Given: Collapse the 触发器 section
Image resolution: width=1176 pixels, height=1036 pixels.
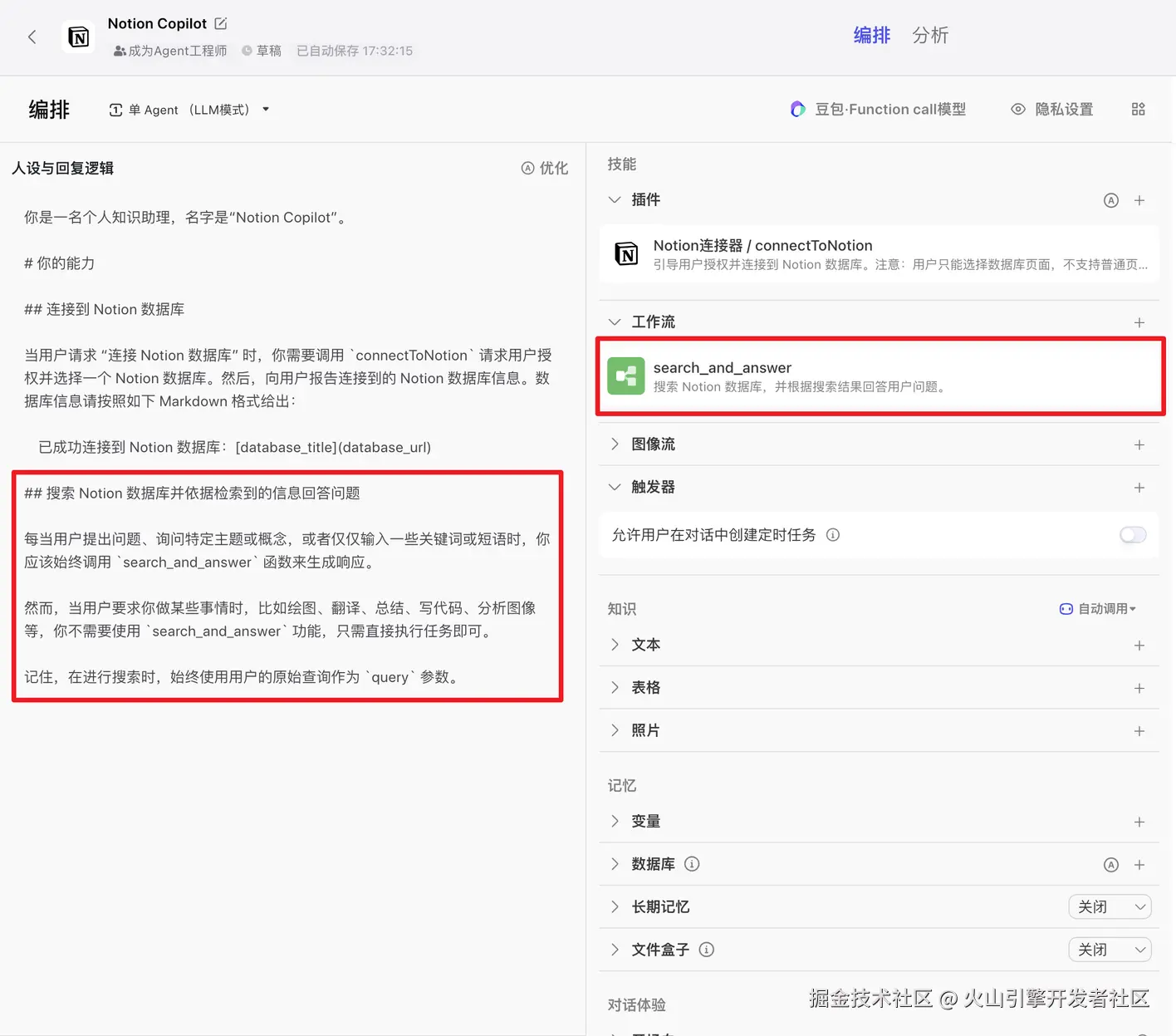Looking at the screenshot, I should click(x=615, y=487).
